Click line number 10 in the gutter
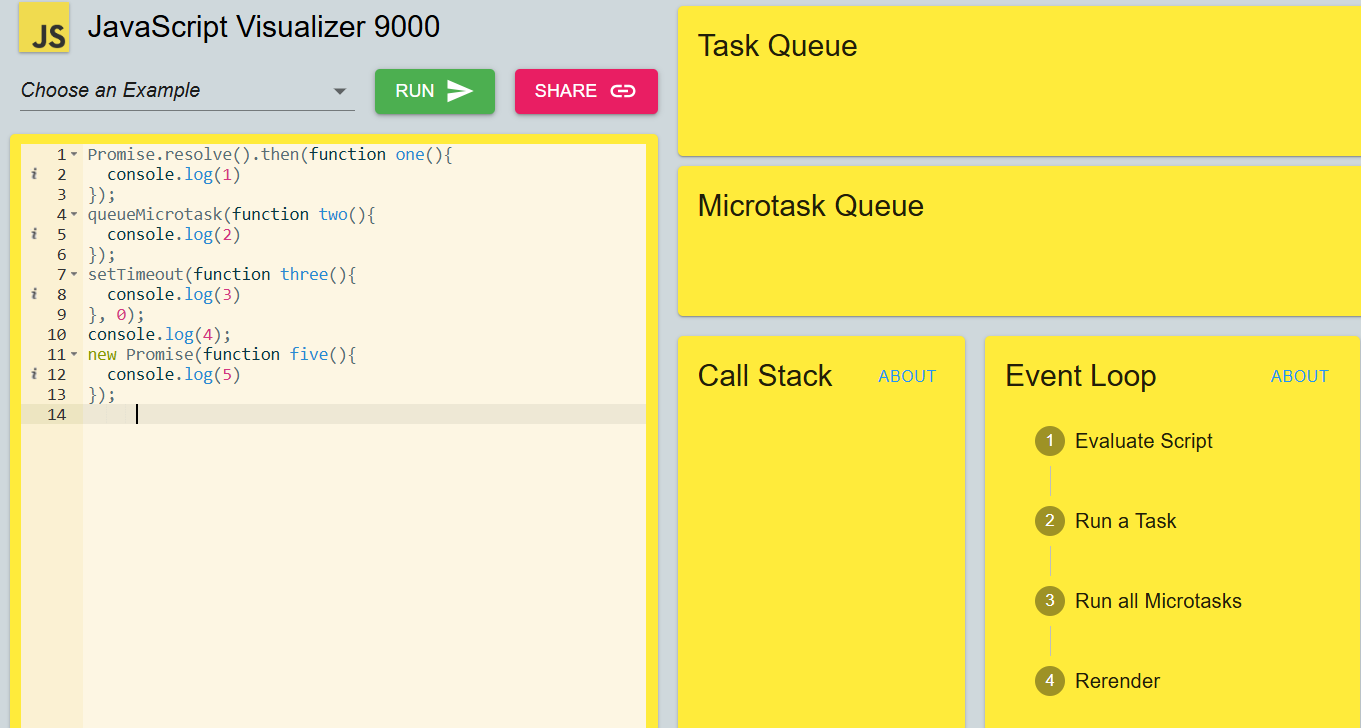 pos(57,334)
